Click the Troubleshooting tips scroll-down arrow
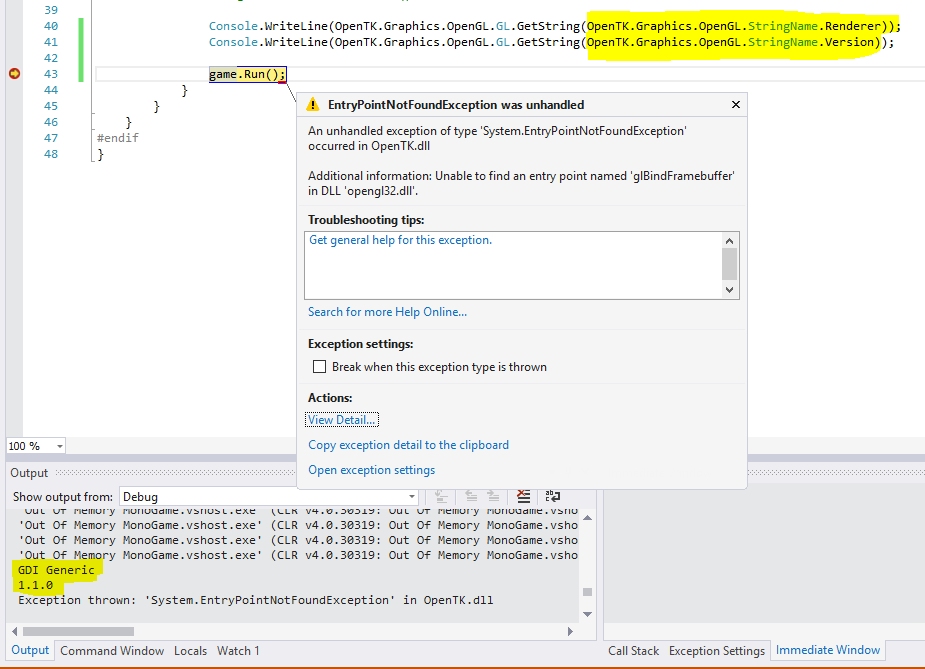Viewport: 925px width, 669px height. [x=730, y=290]
